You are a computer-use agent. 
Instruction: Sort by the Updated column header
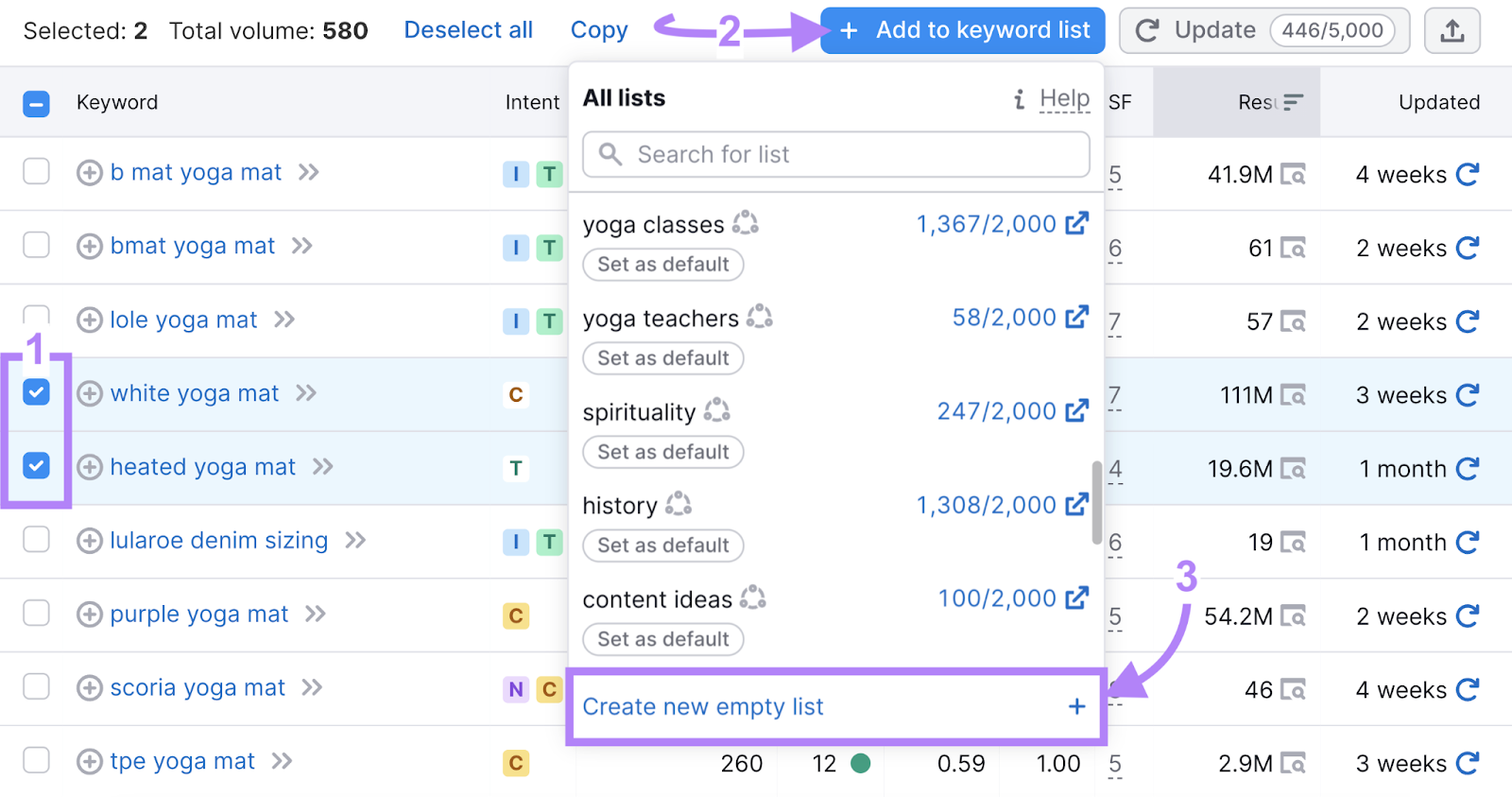(1439, 102)
